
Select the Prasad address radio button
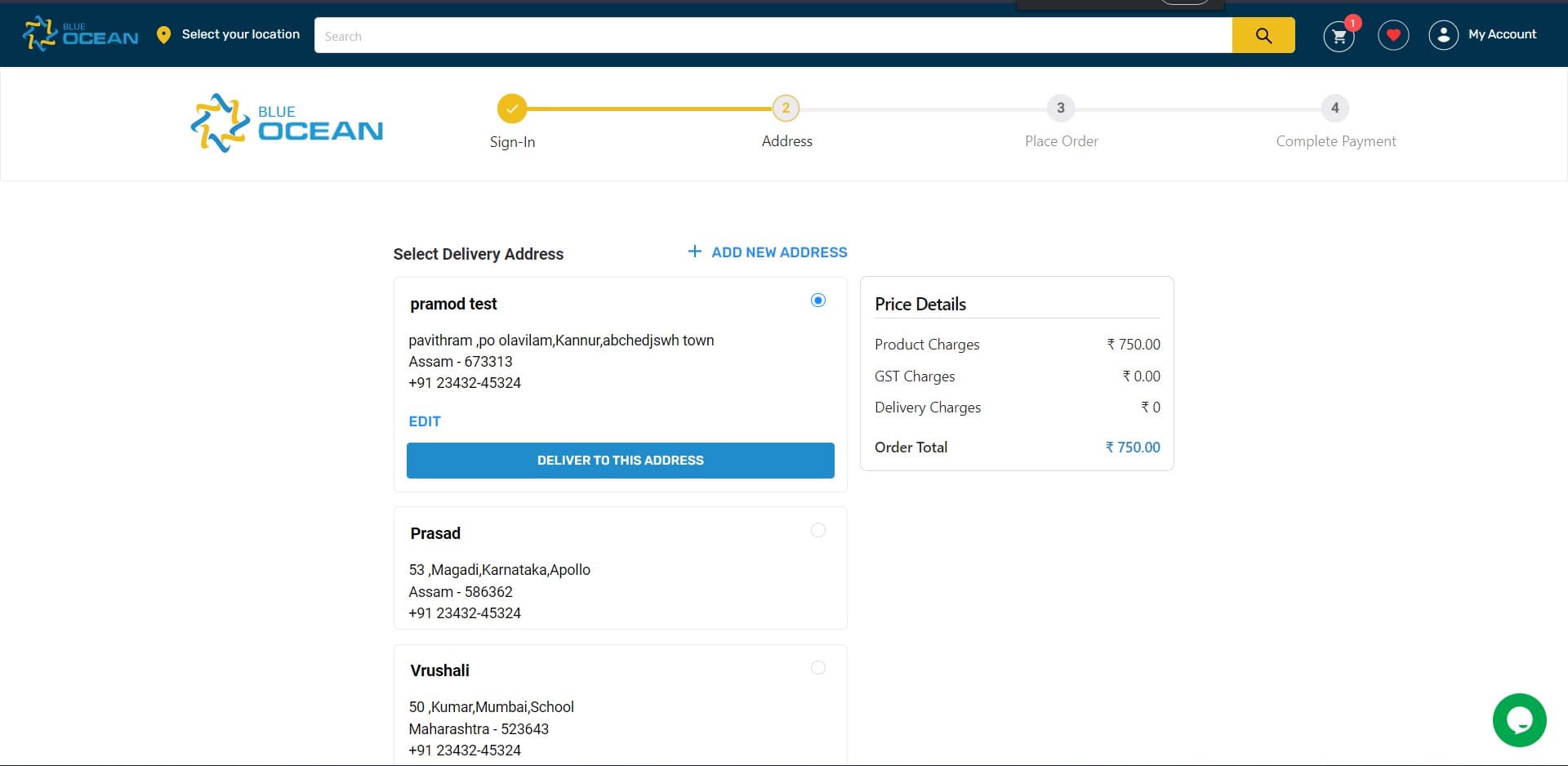click(817, 531)
